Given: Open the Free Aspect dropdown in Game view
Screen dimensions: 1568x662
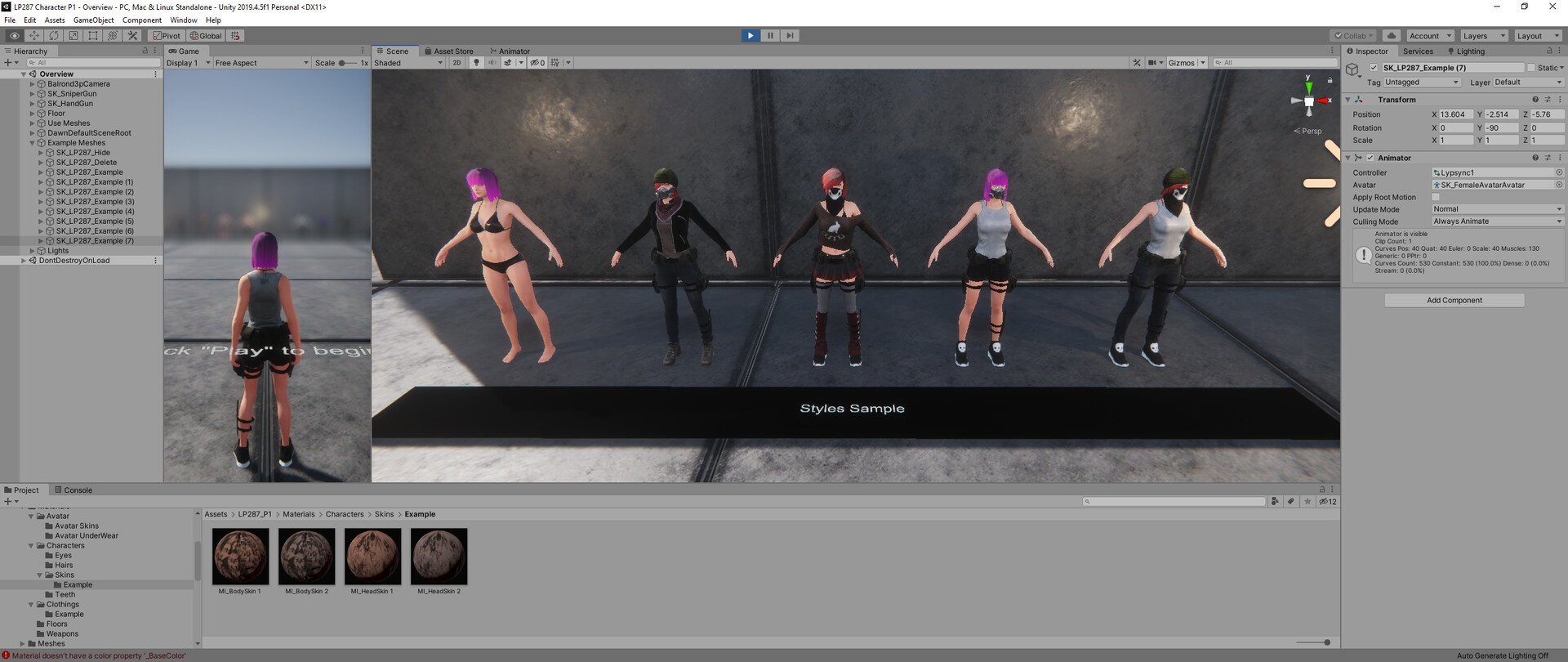Looking at the screenshot, I should click(261, 63).
